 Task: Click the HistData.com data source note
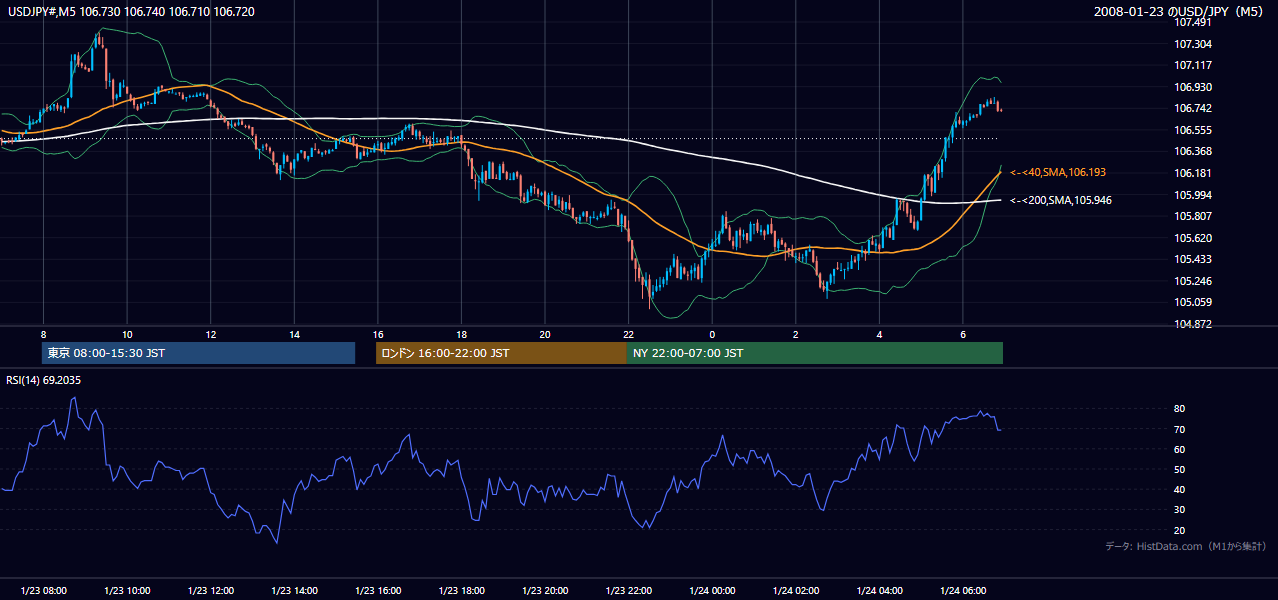[x=1185, y=546]
